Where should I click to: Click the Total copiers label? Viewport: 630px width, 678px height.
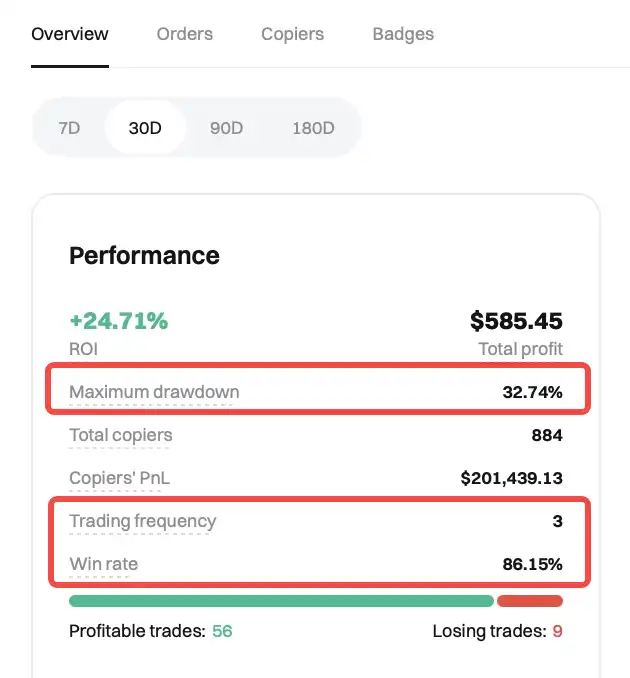click(120, 435)
